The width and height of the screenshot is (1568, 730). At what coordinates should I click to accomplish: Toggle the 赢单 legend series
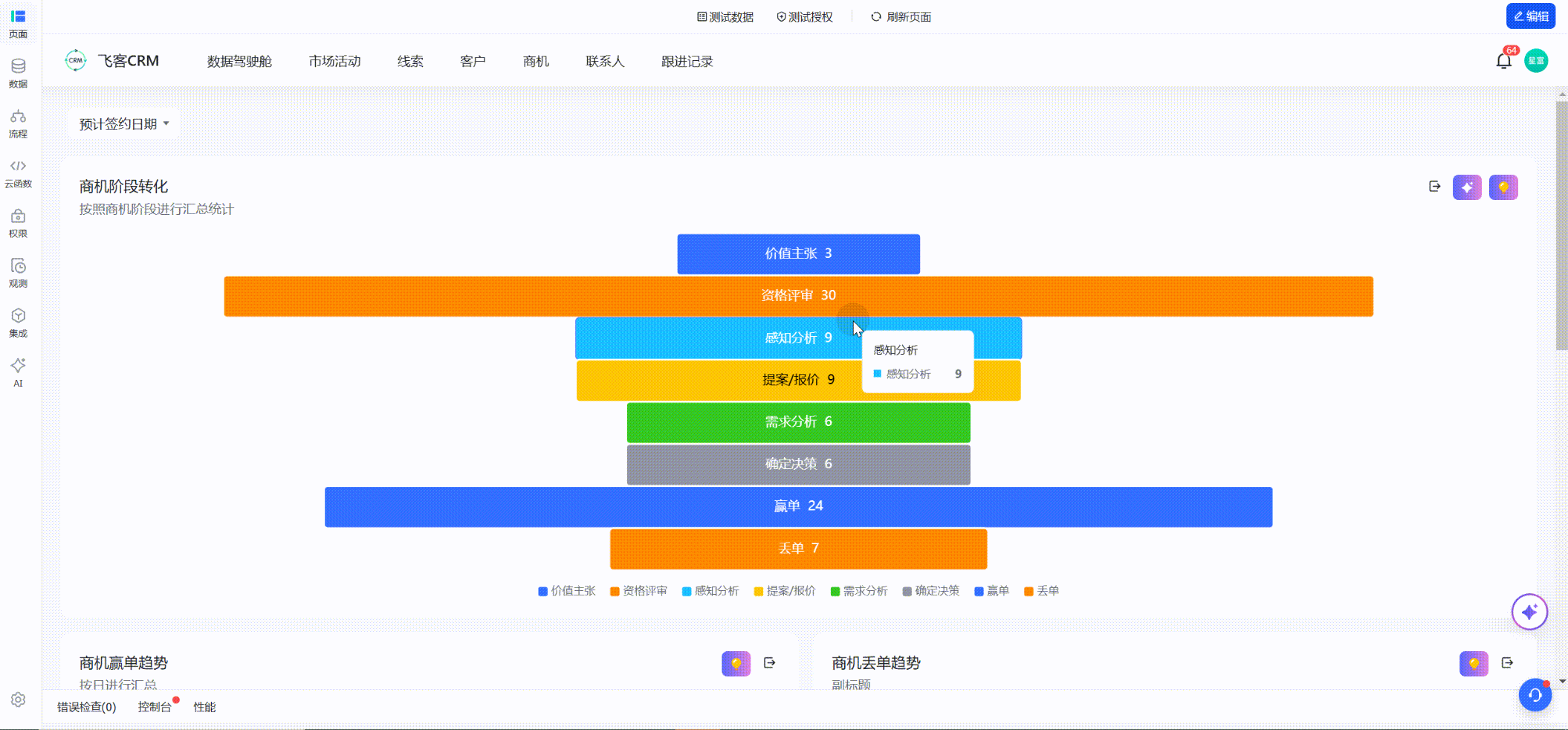pyautogui.click(x=992, y=591)
